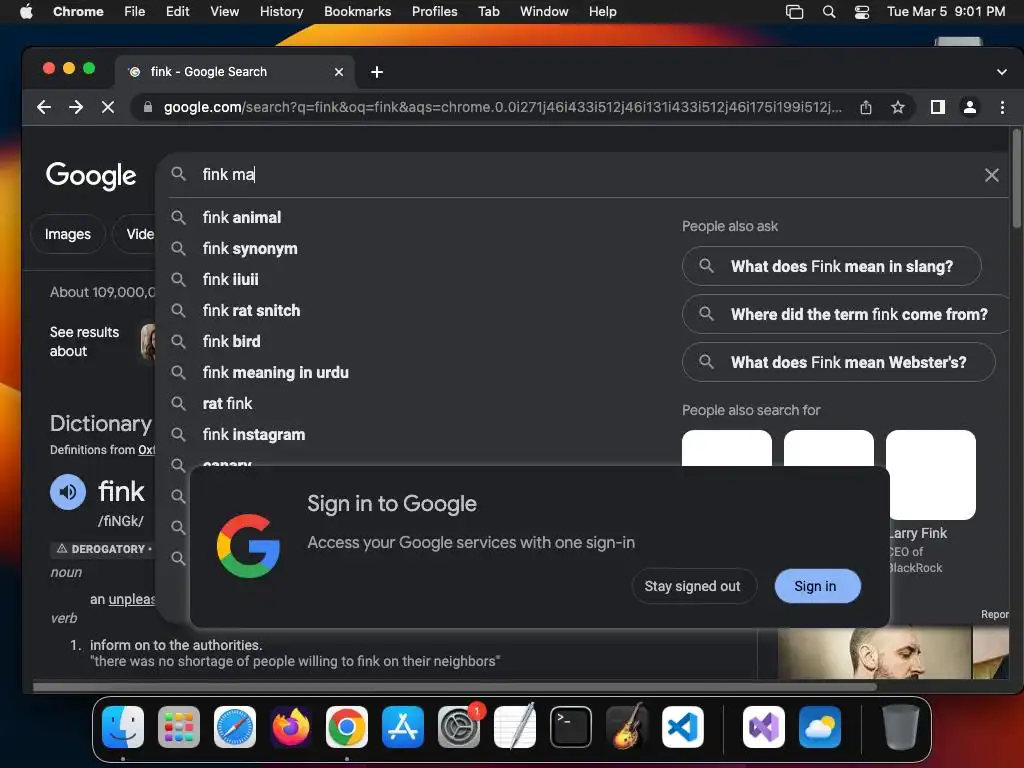This screenshot has height=768, width=1024.
Task: Select the 'fink instagram' suggestion
Action: click(x=254, y=435)
